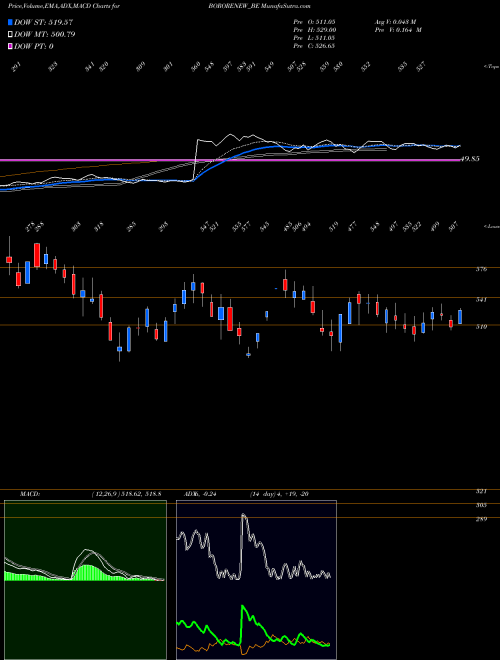
Task: Click the last blue candlestick on the right
Action: click(460, 317)
